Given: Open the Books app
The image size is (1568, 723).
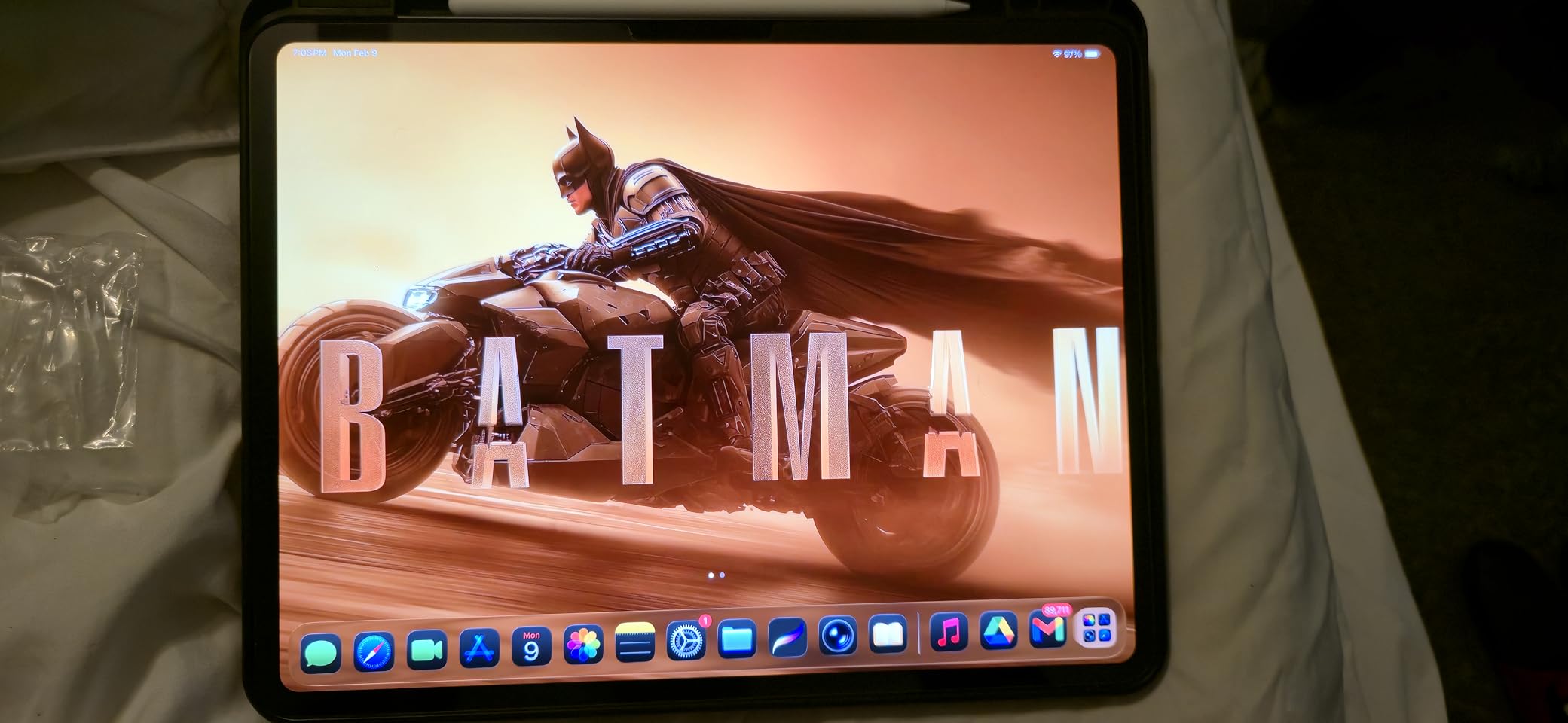Looking at the screenshot, I should point(888,635).
